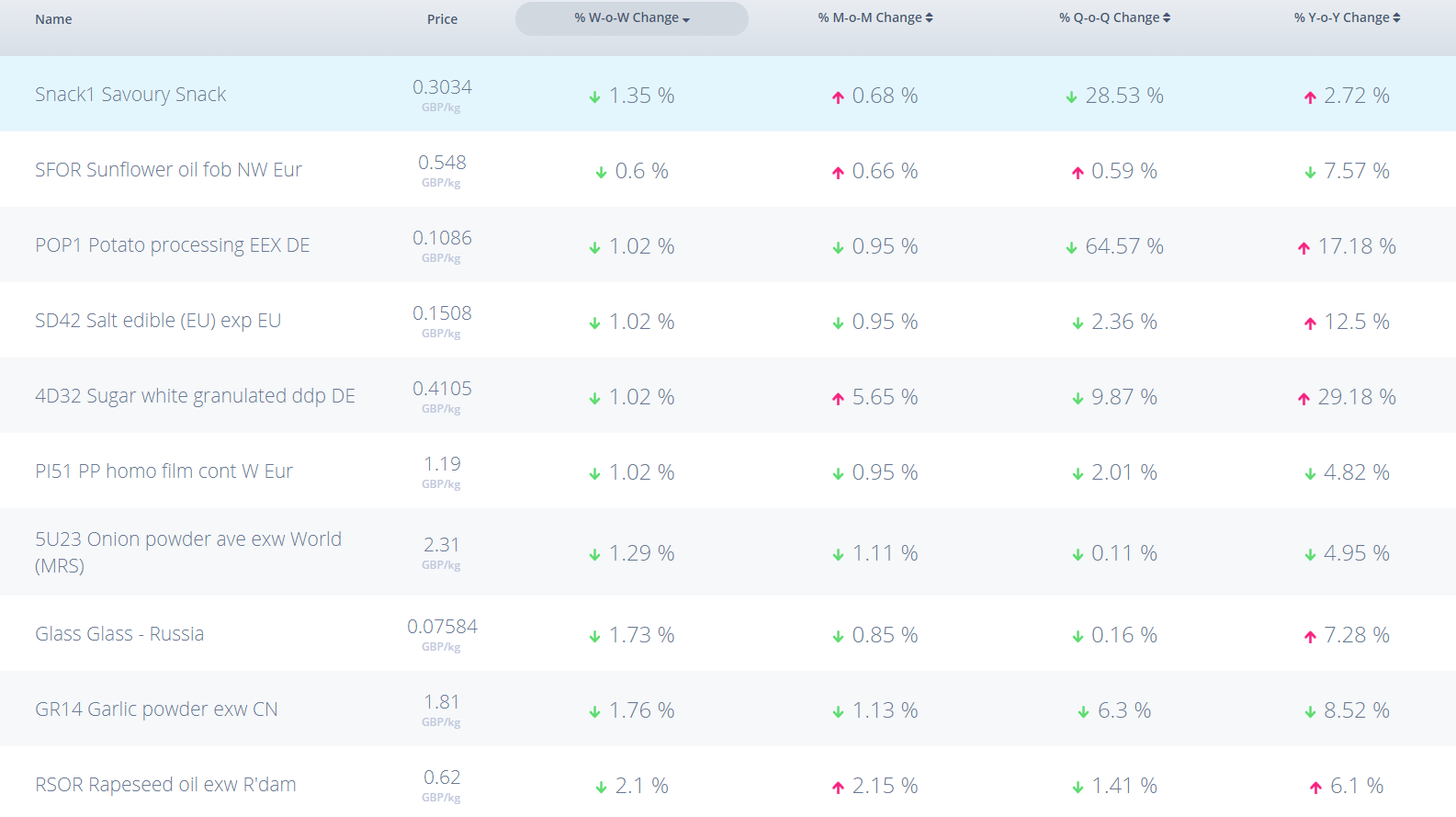Select the 0.4105 price value
This screenshot has height=817, width=1456.
(442, 389)
